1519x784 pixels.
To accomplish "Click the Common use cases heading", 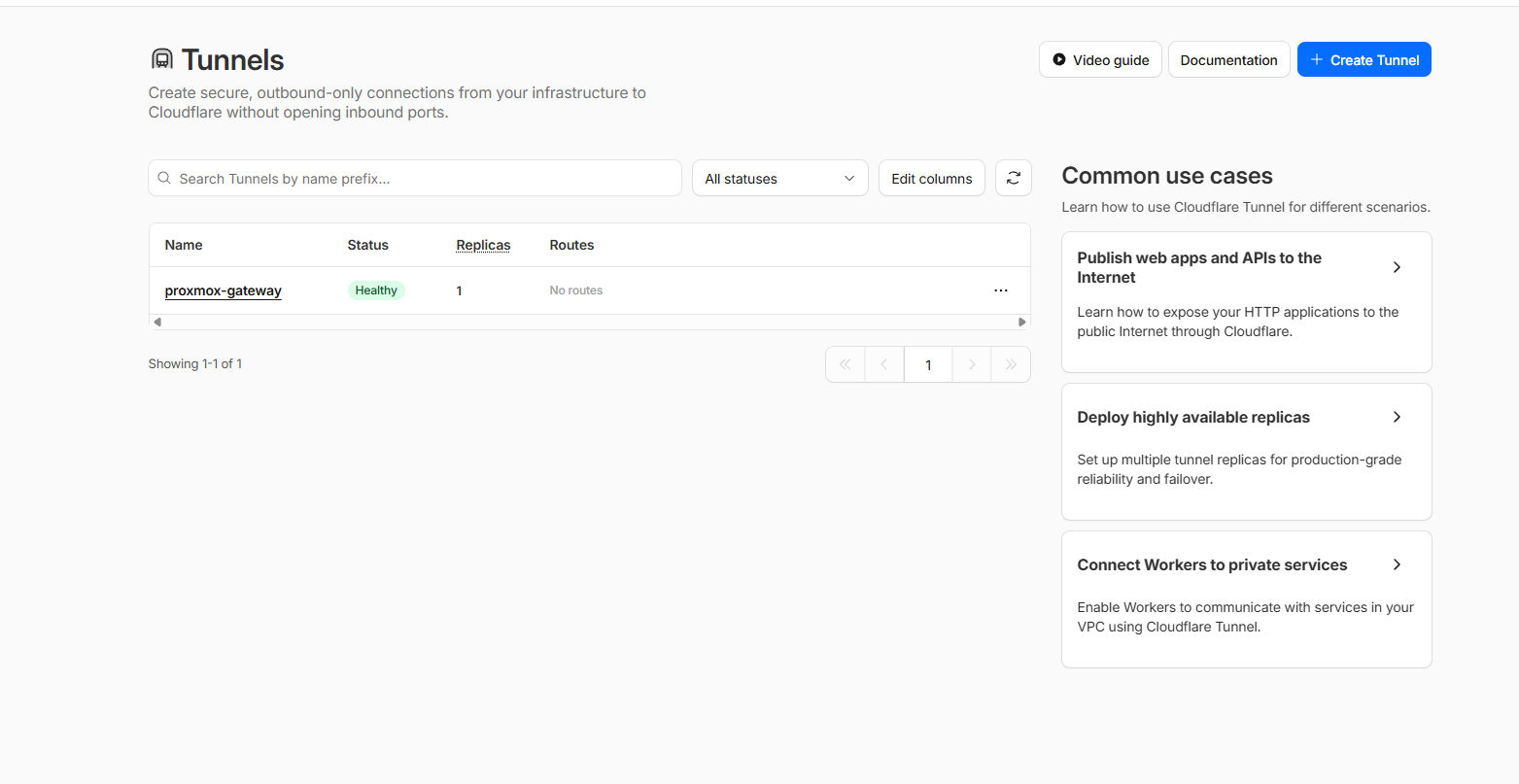I will pos(1167,176).
